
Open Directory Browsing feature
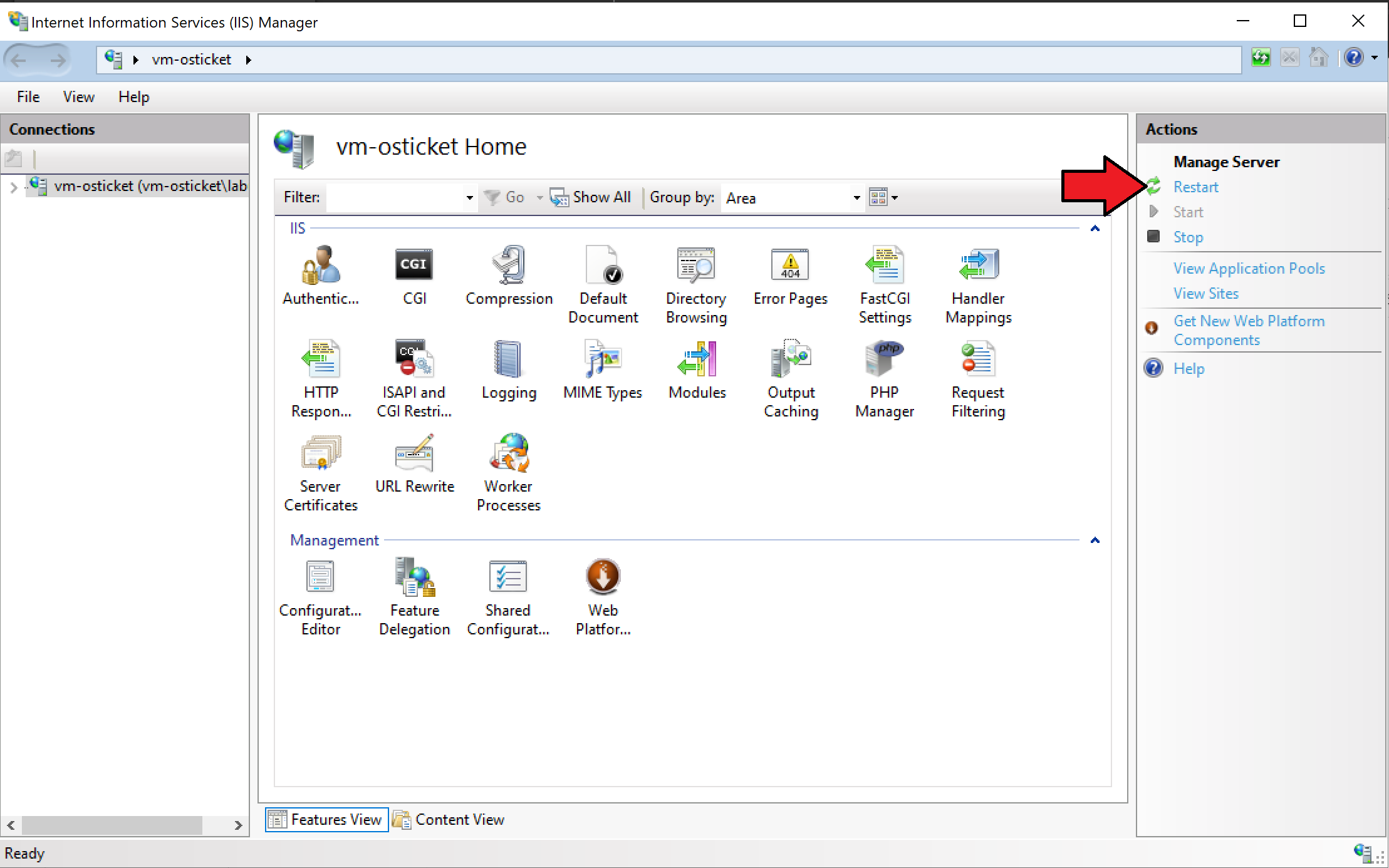(x=696, y=284)
